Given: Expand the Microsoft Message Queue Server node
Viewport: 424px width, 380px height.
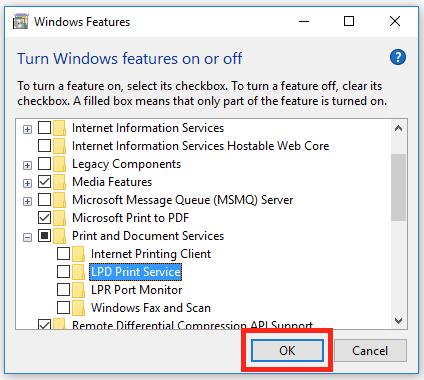Looking at the screenshot, I should (x=27, y=201).
